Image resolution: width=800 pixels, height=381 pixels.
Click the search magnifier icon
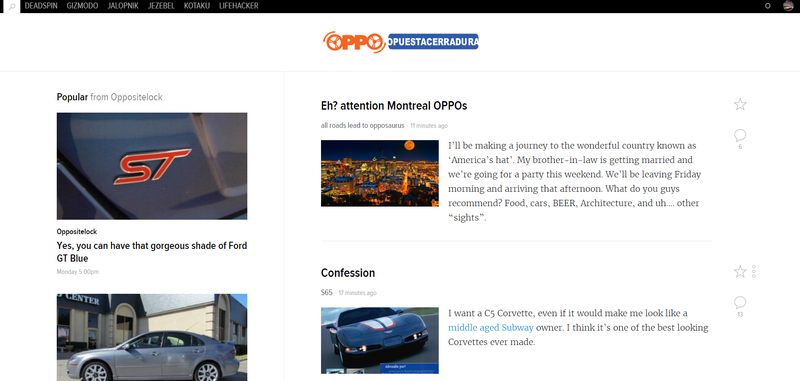pyautogui.click(x=12, y=7)
